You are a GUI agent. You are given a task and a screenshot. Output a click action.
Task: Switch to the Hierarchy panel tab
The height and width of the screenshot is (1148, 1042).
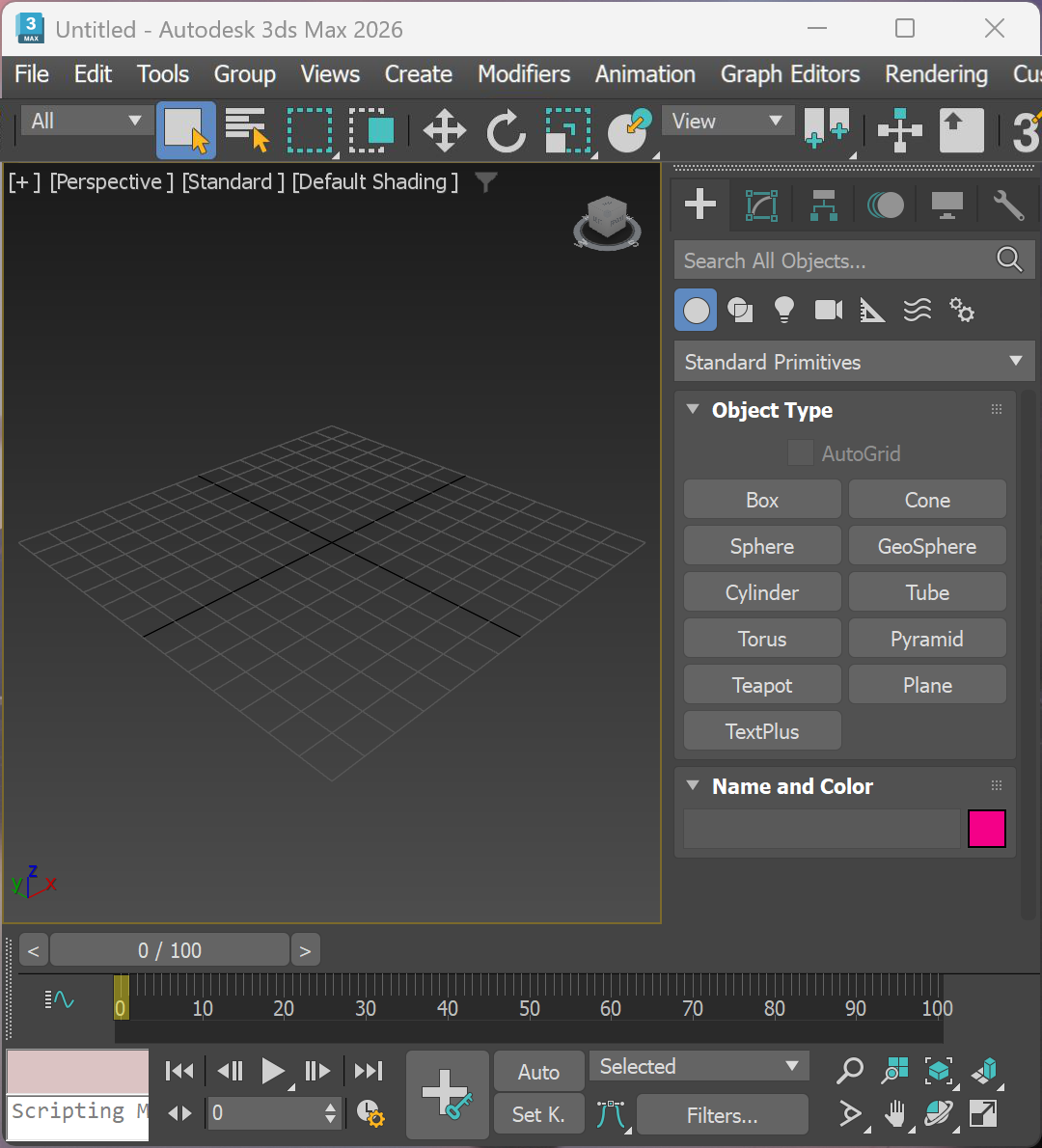coord(824,205)
